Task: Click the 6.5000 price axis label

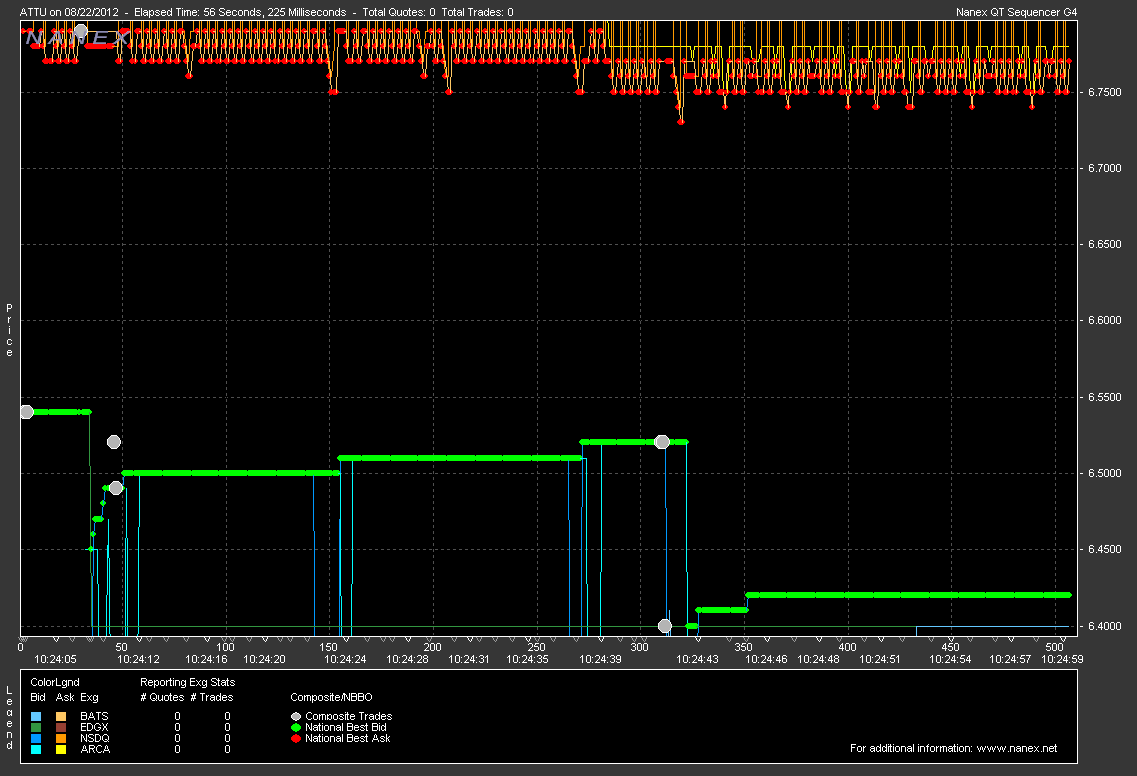Action: 1104,474
